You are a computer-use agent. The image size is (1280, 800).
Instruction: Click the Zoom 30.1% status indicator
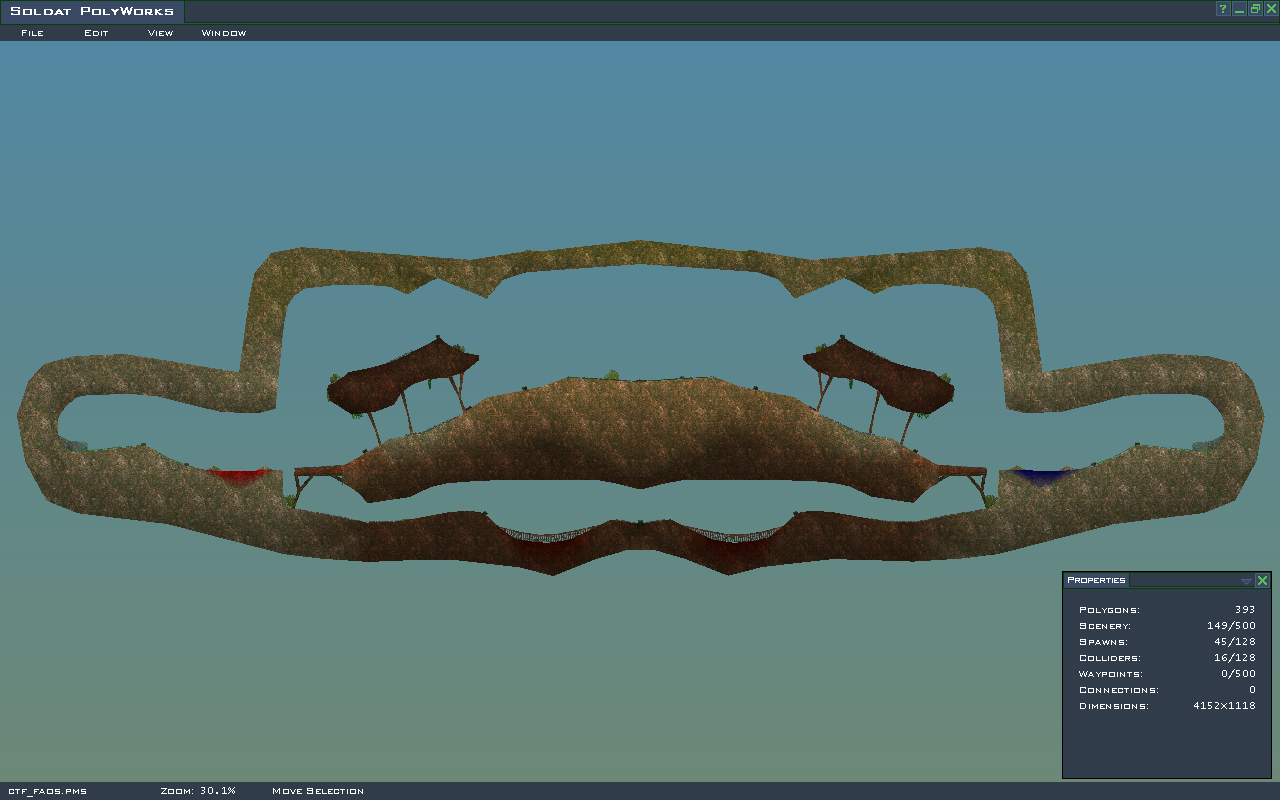point(198,791)
